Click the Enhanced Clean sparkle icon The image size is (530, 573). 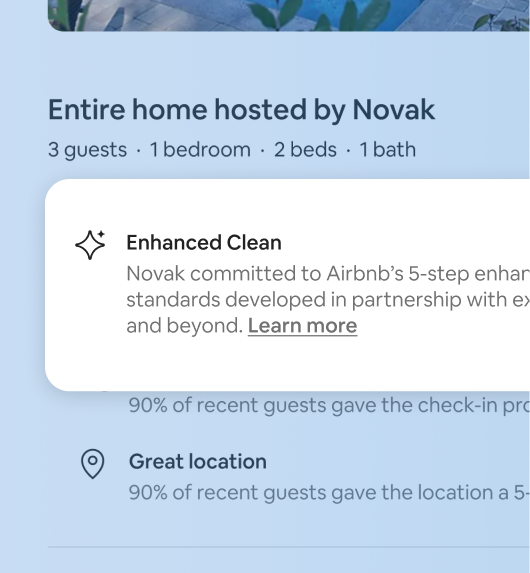tap(90, 245)
